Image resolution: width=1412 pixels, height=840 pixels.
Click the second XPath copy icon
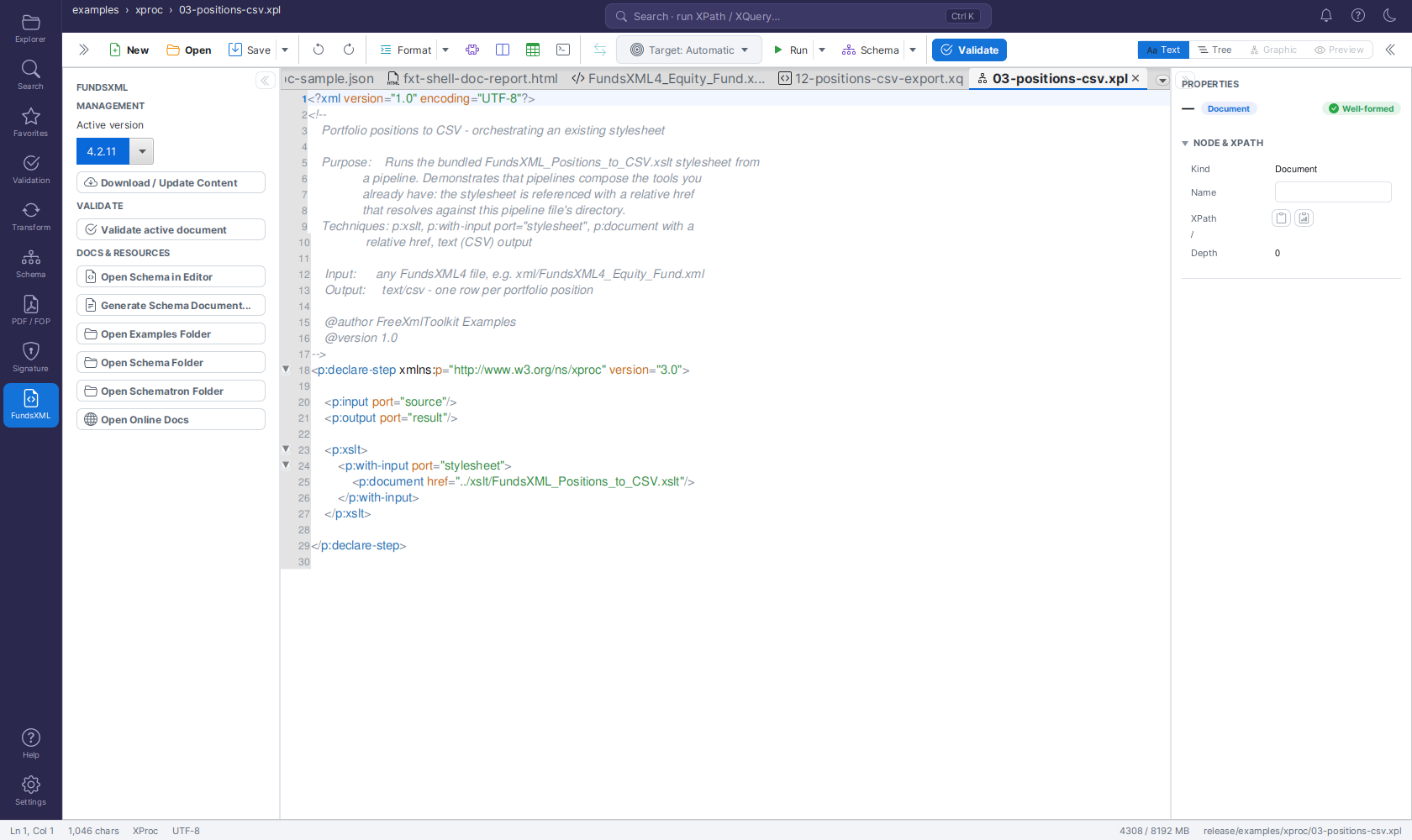tap(1304, 218)
